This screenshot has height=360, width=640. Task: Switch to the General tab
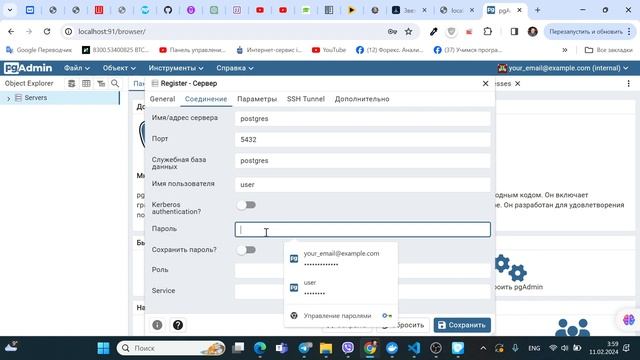[162, 99]
